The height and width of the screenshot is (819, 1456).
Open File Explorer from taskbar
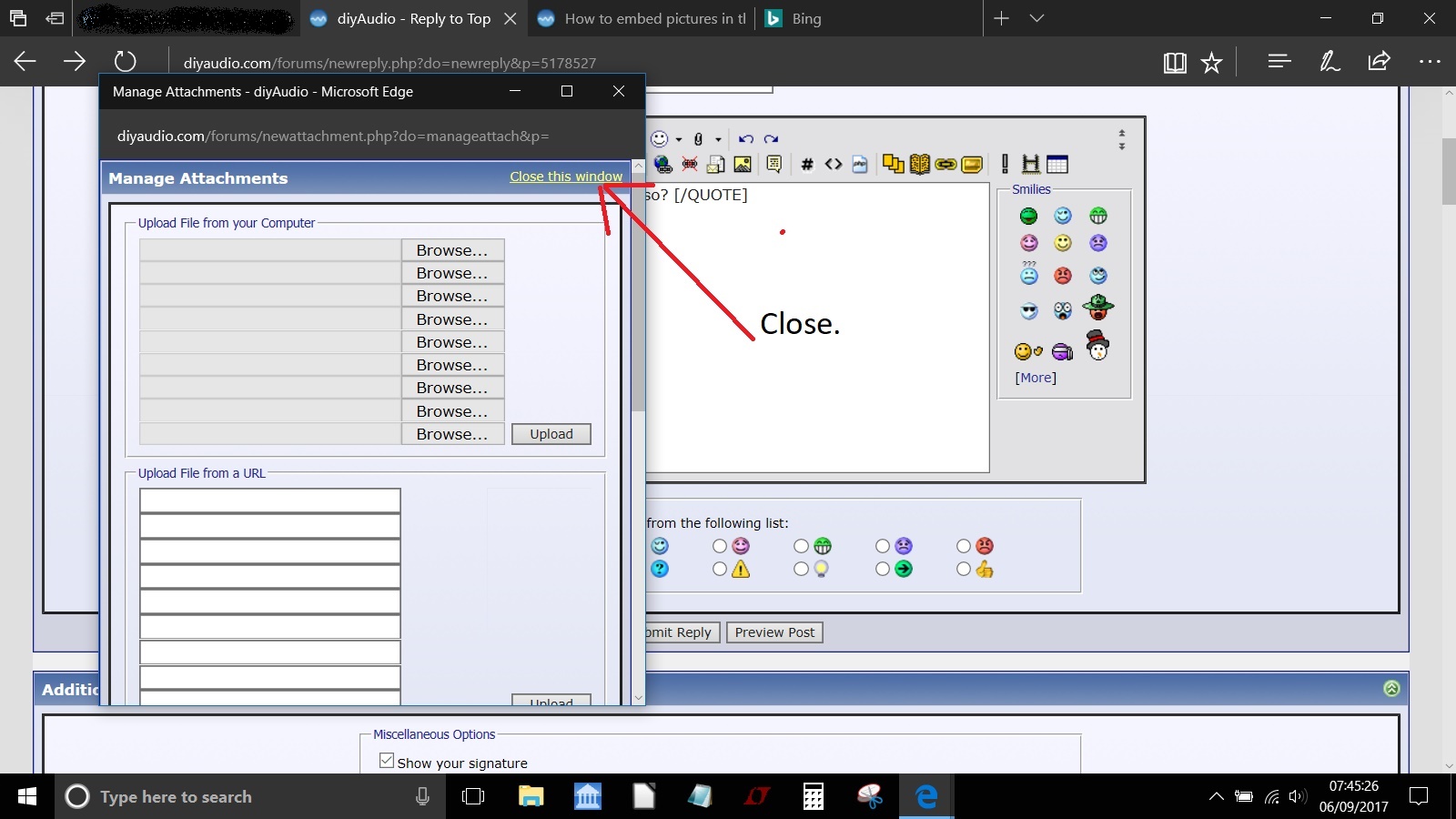tap(531, 797)
